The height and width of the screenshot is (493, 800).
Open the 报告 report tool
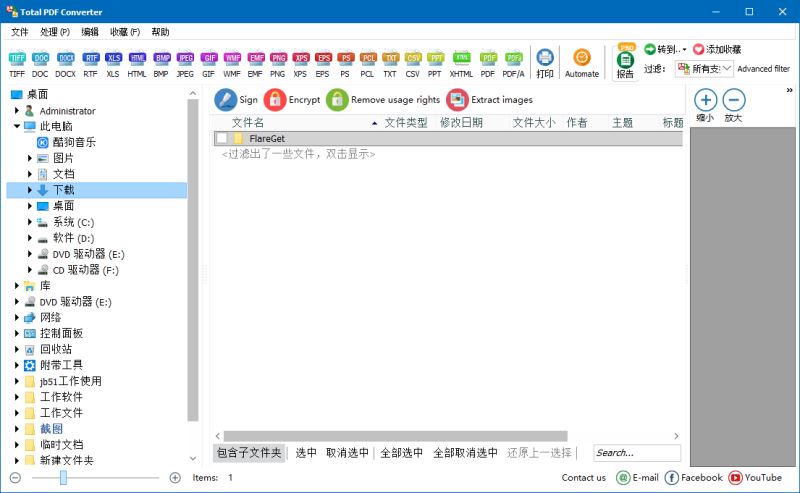[625, 62]
